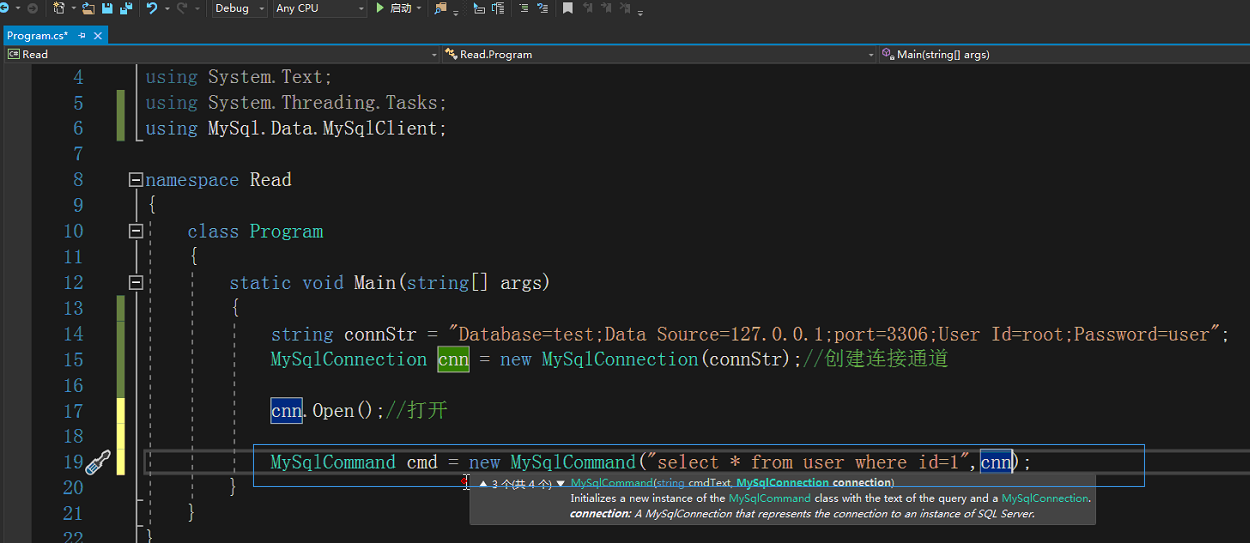This screenshot has height=543, width=1250.
Task: Click the connStr variable name on line 14
Action: point(385,334)
